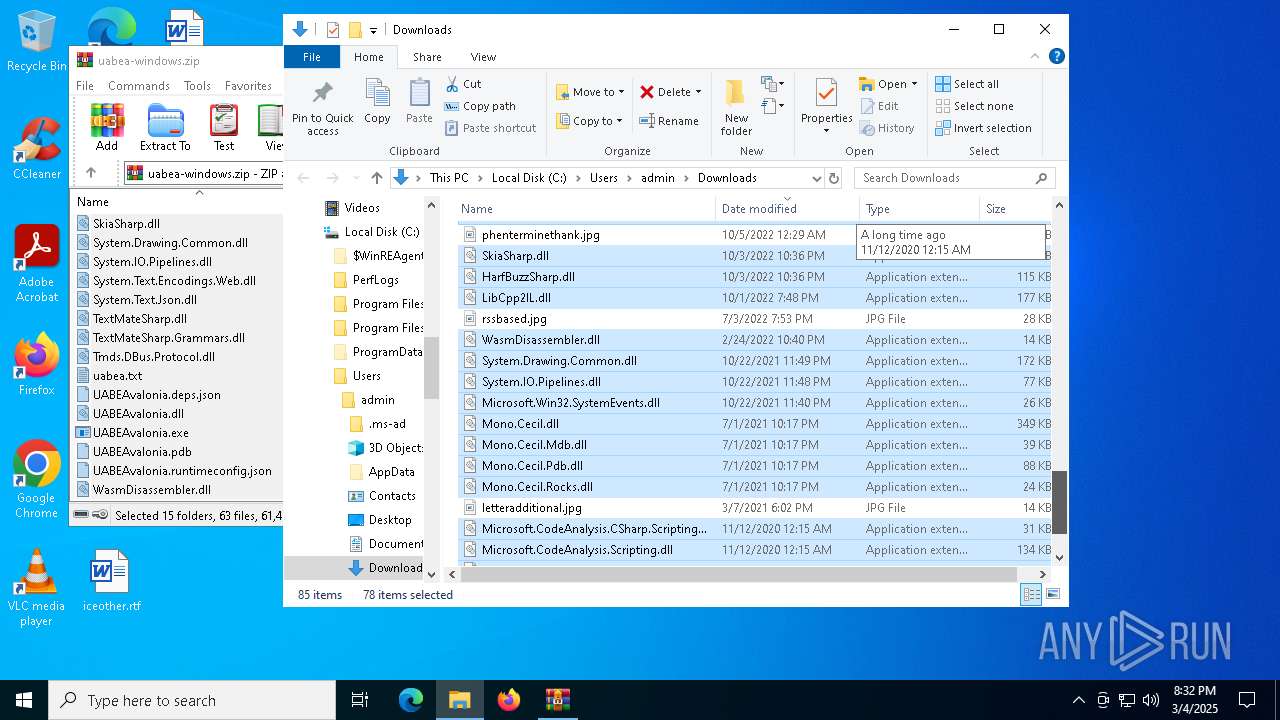Click Local Disk (C:) breadcrumb

pyautogui.click(x=529, y=178)
